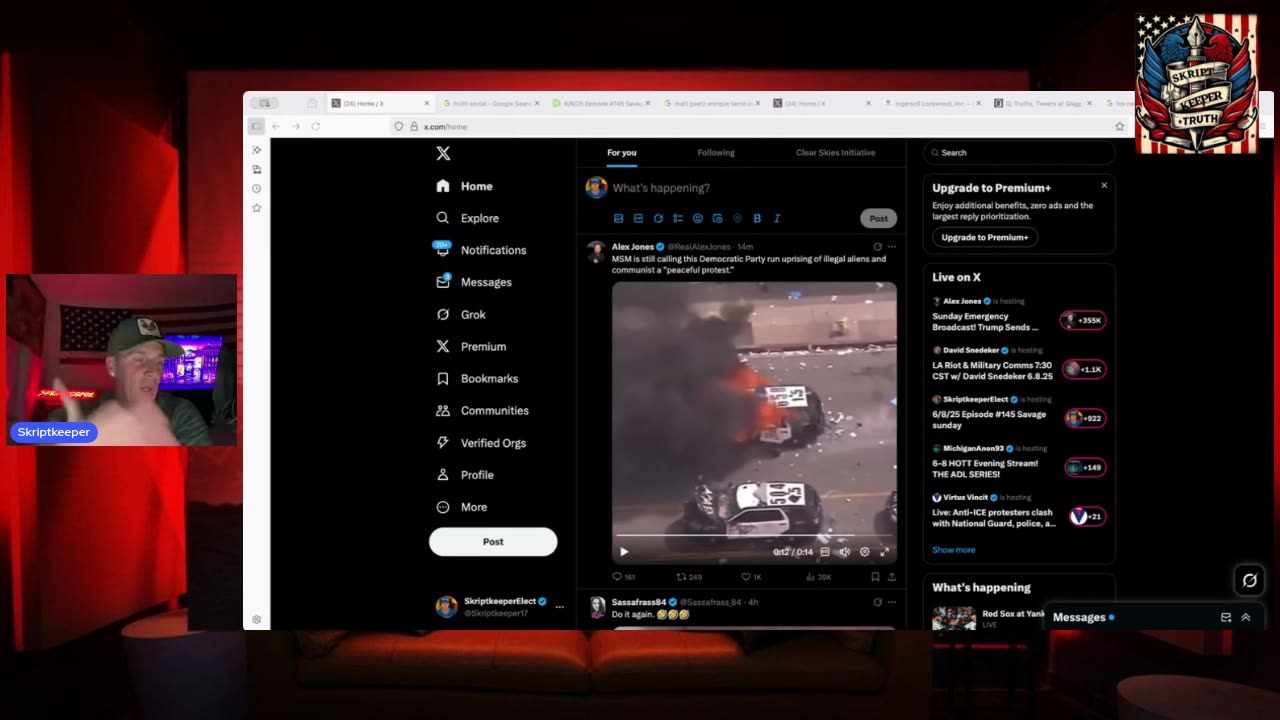Screen dimensions: 1280x720
Task: Open the SkriptkeeperElect account options menu
Action: click(559, 607)
